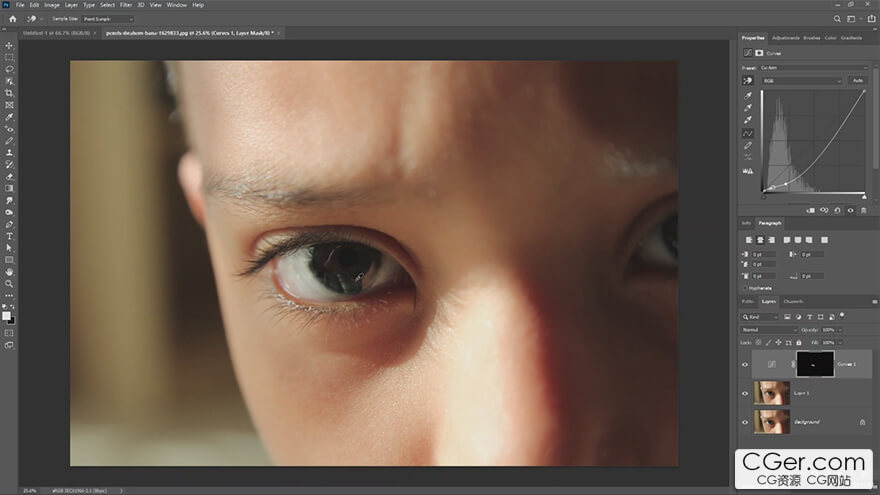Click the Share button at top right
Image resolution: width=880 pixels, height=495 pixels.
coord(871,19)
